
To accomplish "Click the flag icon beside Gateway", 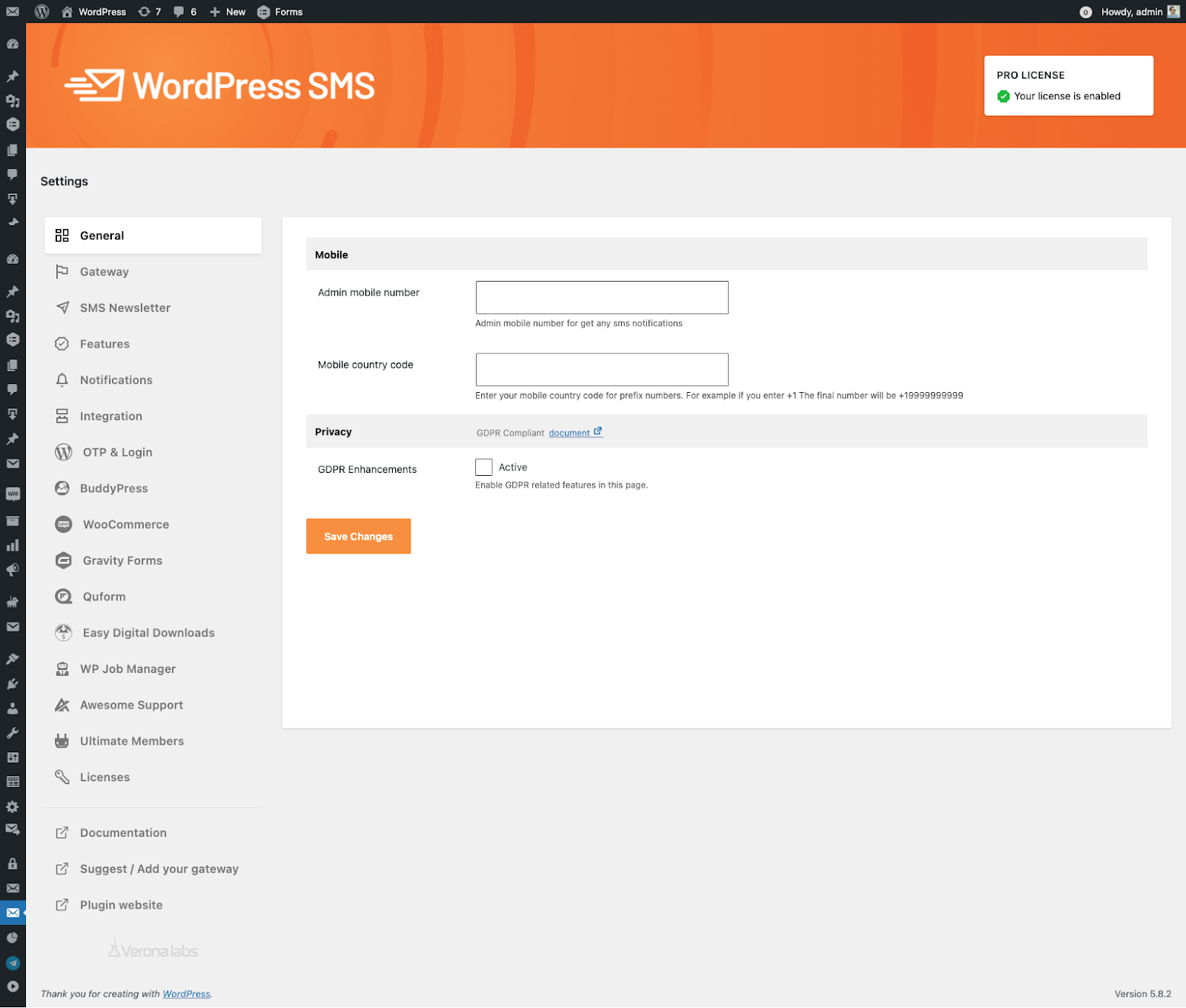I will 62,272.
